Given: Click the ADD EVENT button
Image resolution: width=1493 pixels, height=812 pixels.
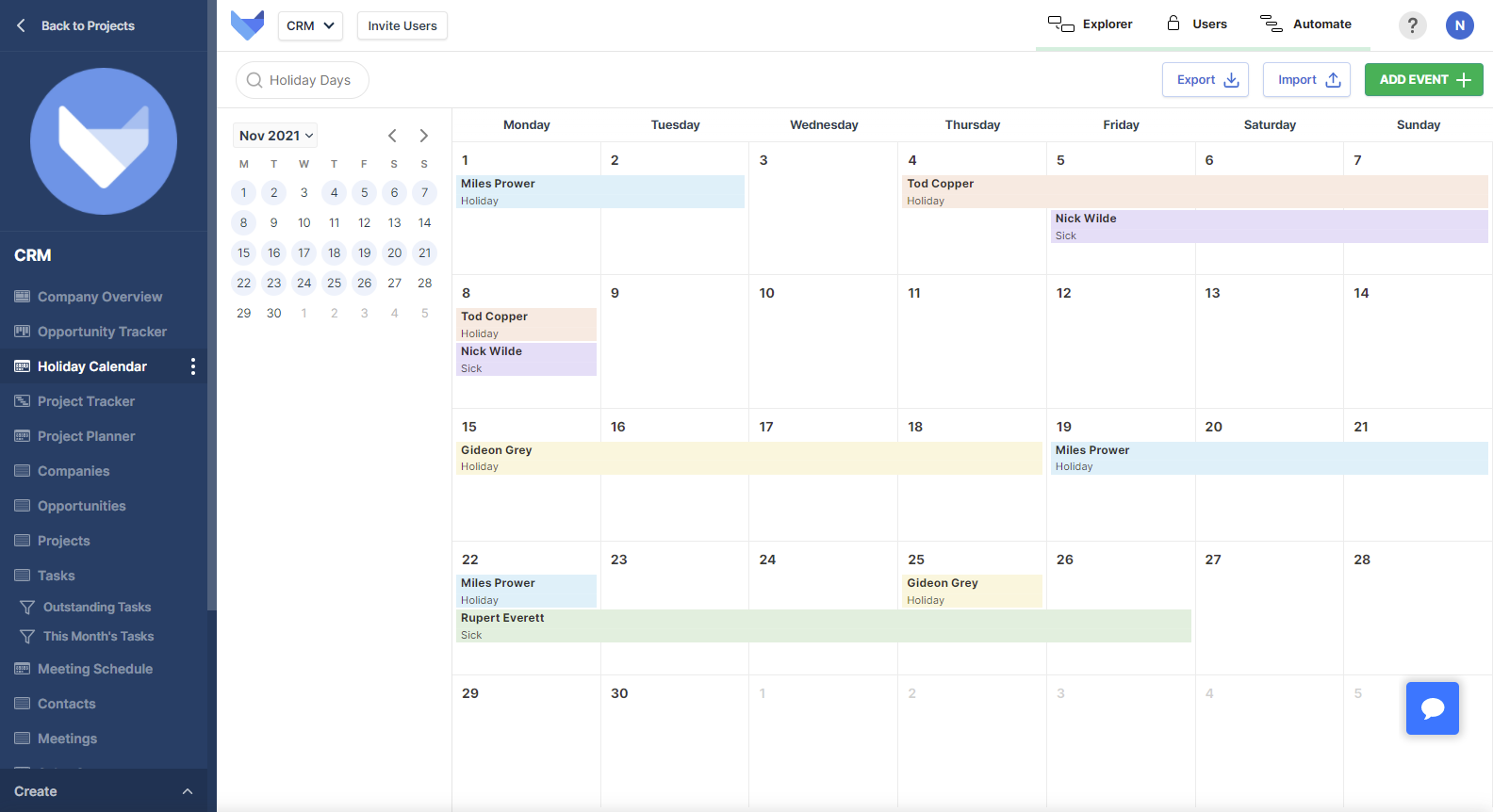Looking at the screenshot, I should 1424,80.
